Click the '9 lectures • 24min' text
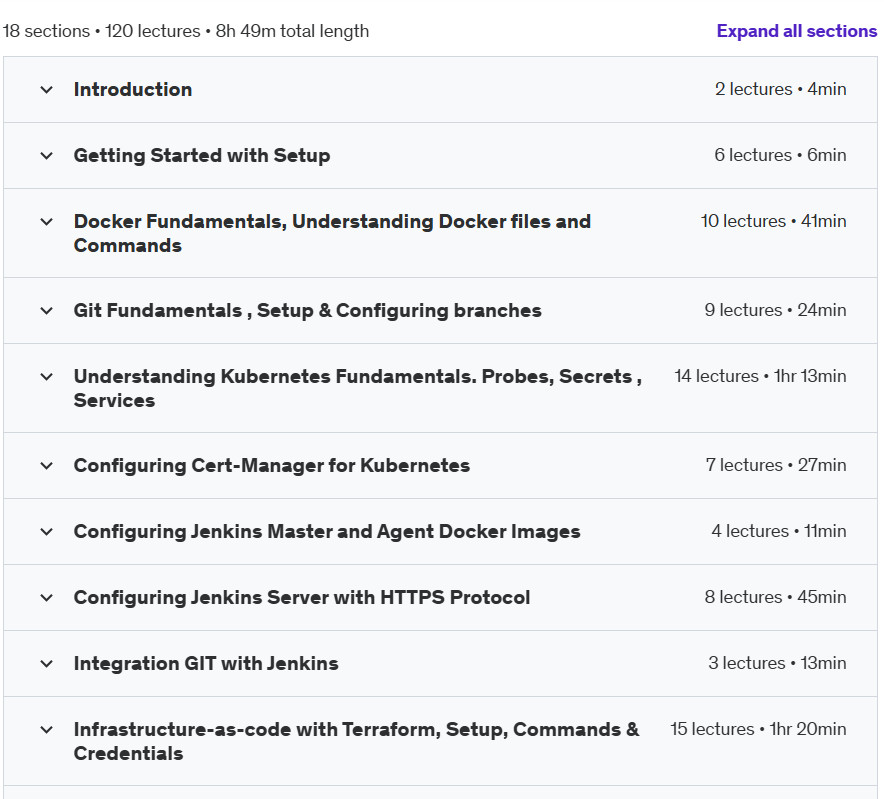The height and width of the screenshot is (799, 884). click(775, 310)
